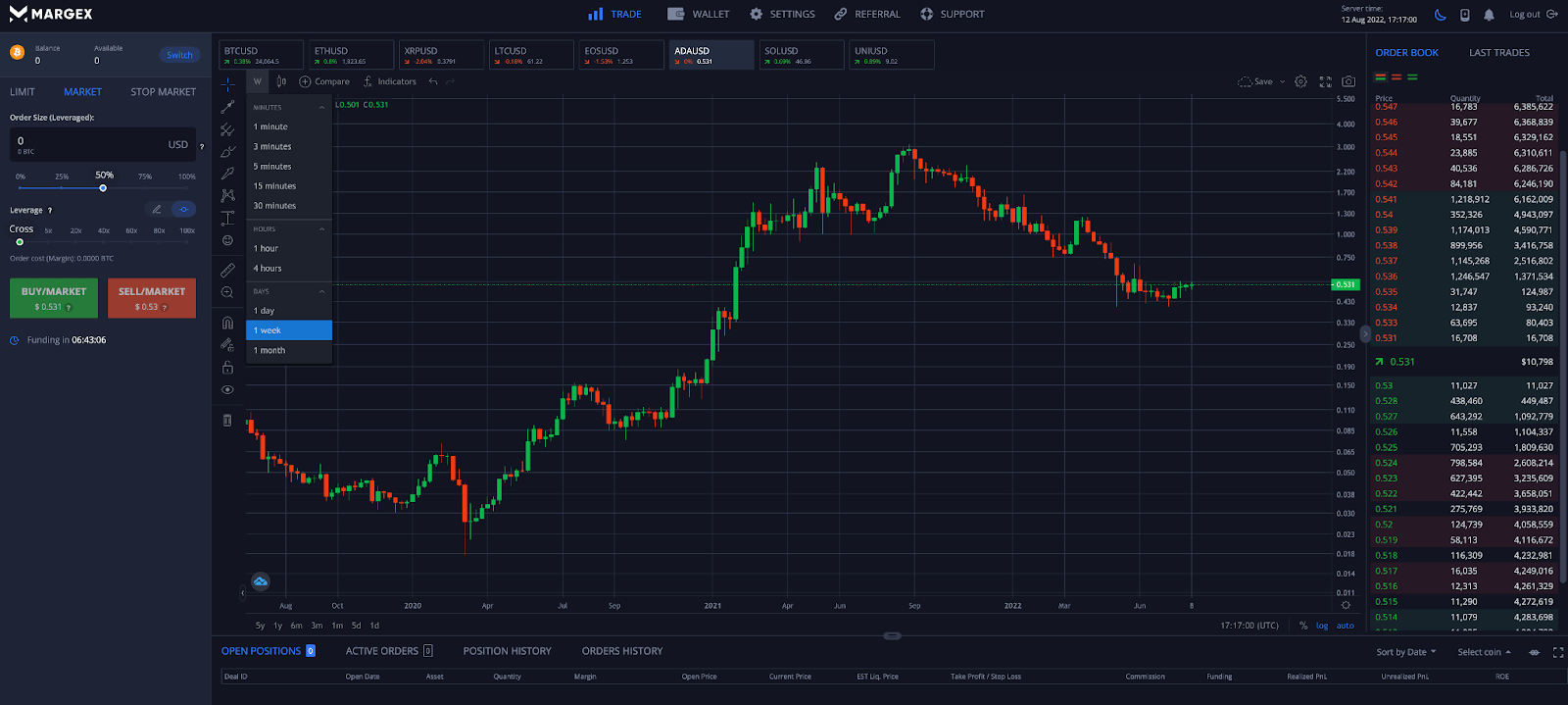1568x705 pixels.
Task: Click the trash remove drawings icon
Action: pyautogui.click(x=227, y=420)
